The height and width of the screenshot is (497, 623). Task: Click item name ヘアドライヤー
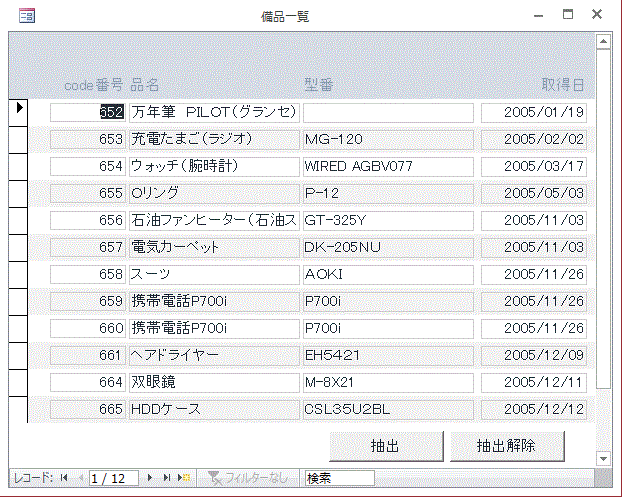(x=214, y=356)
